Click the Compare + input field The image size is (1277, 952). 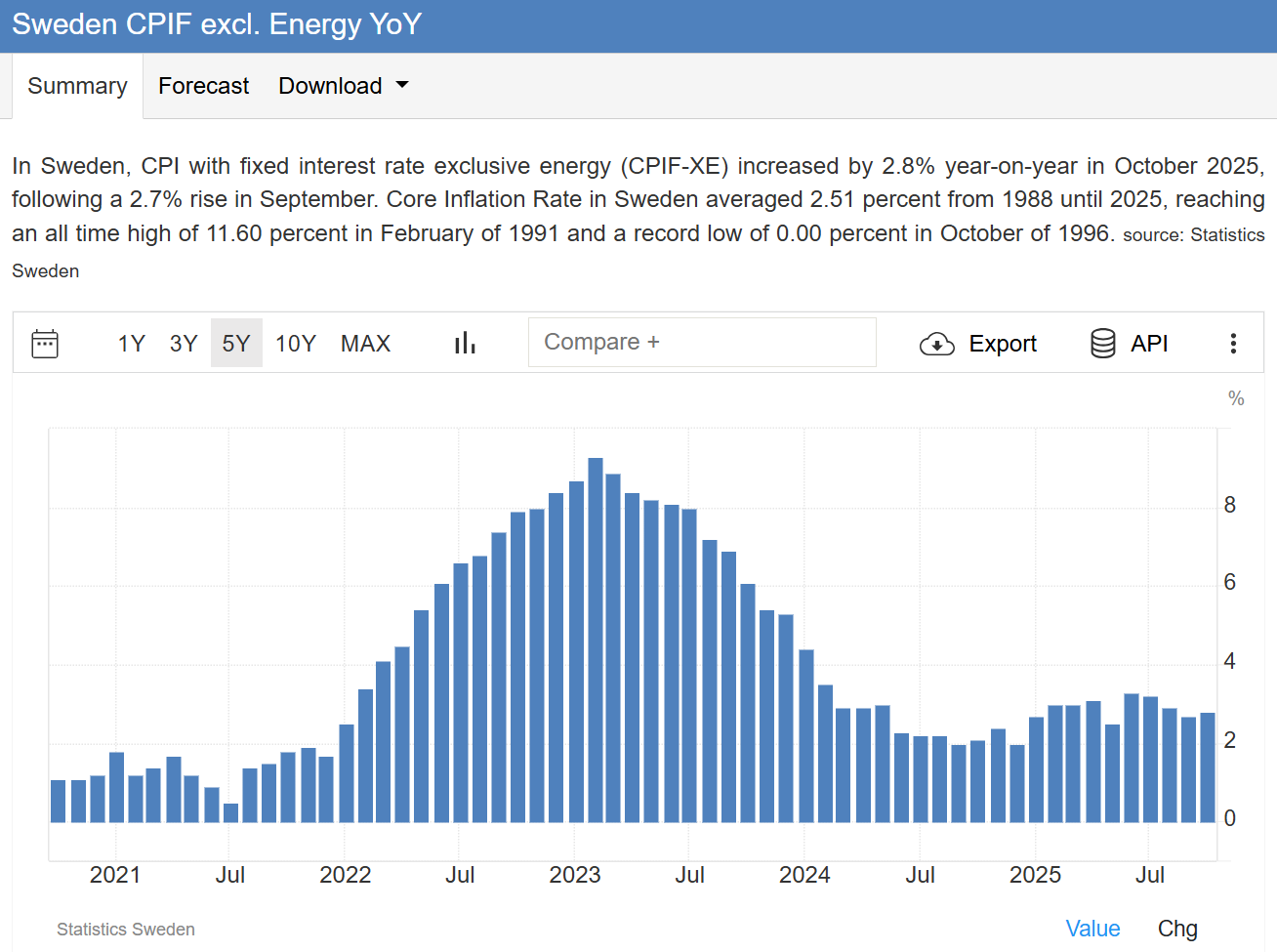click(x=702, y=343)
